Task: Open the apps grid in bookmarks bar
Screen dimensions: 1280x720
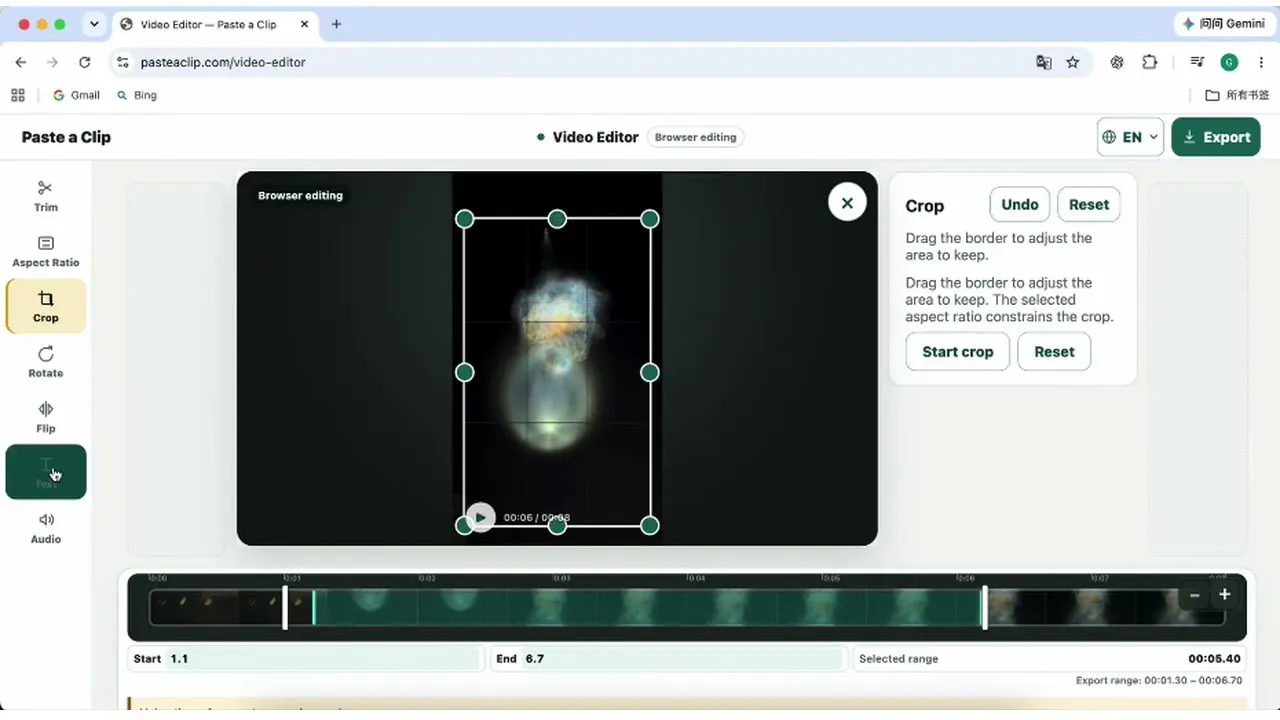Action: pyautogui.click(x=18, y=95)
